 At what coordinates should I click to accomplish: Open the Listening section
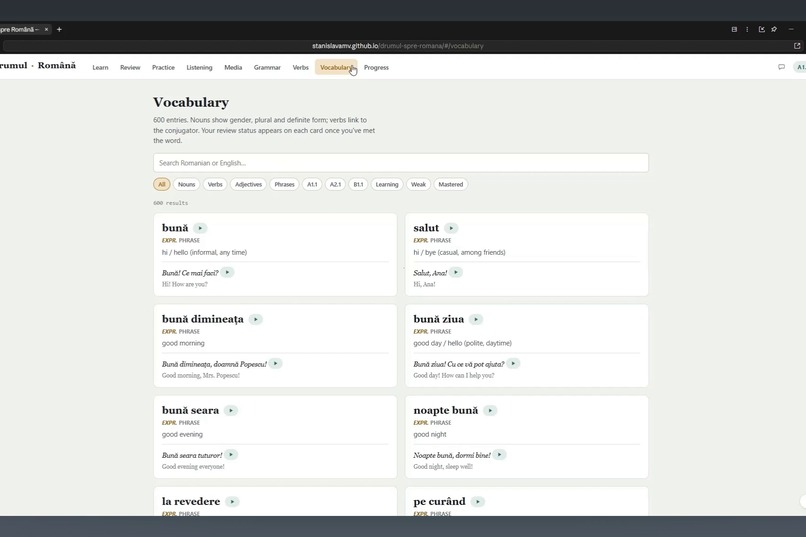(199, 67)
